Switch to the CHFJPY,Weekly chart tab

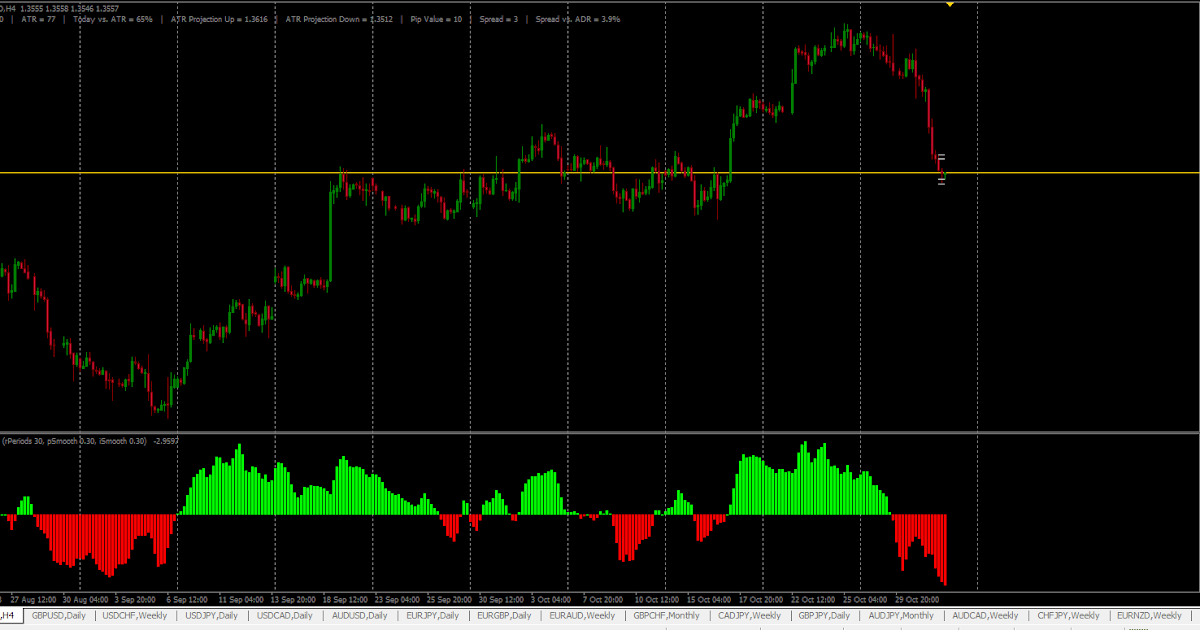coord(1069,616)
